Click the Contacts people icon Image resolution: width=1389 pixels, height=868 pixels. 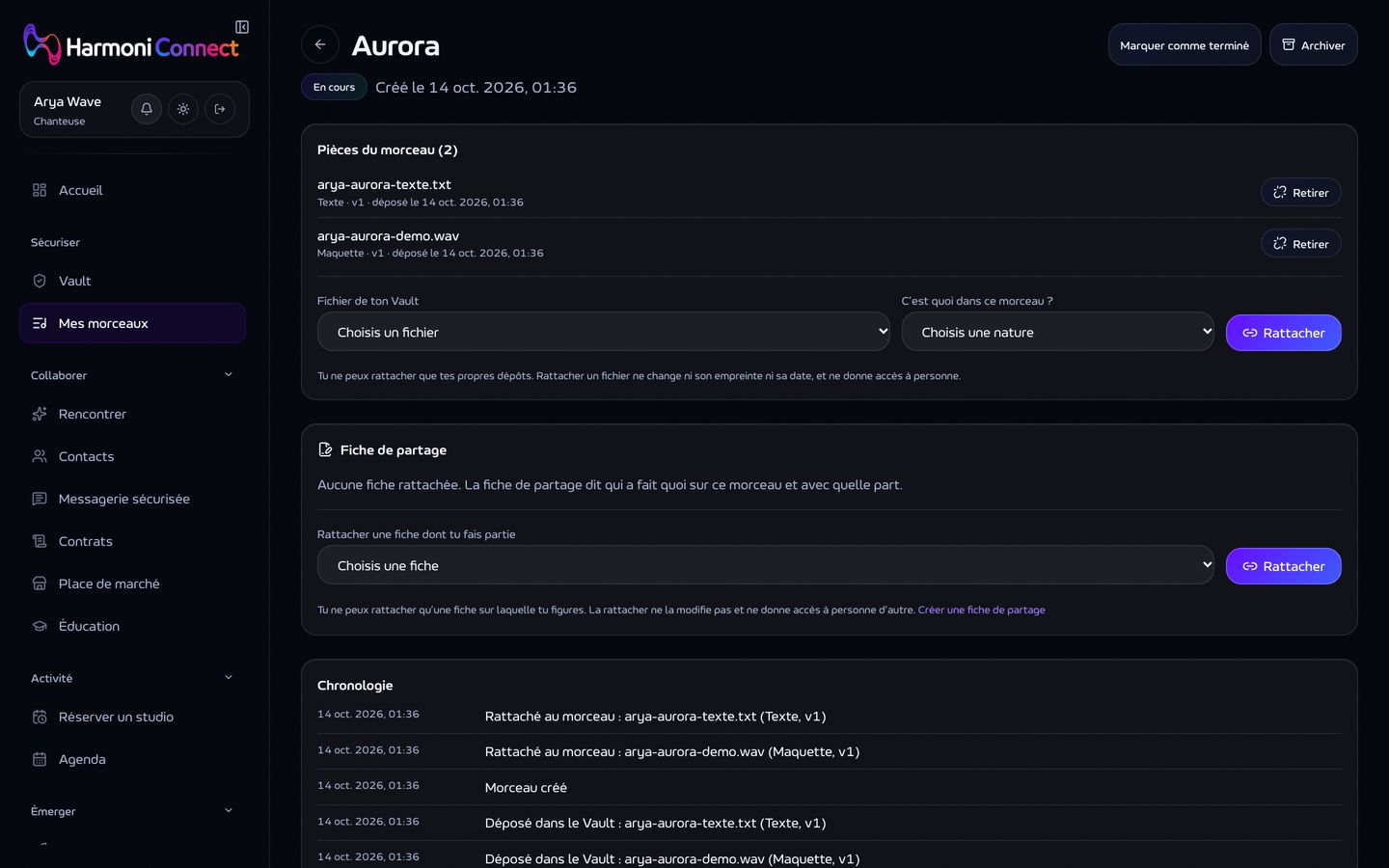(40, 456)
